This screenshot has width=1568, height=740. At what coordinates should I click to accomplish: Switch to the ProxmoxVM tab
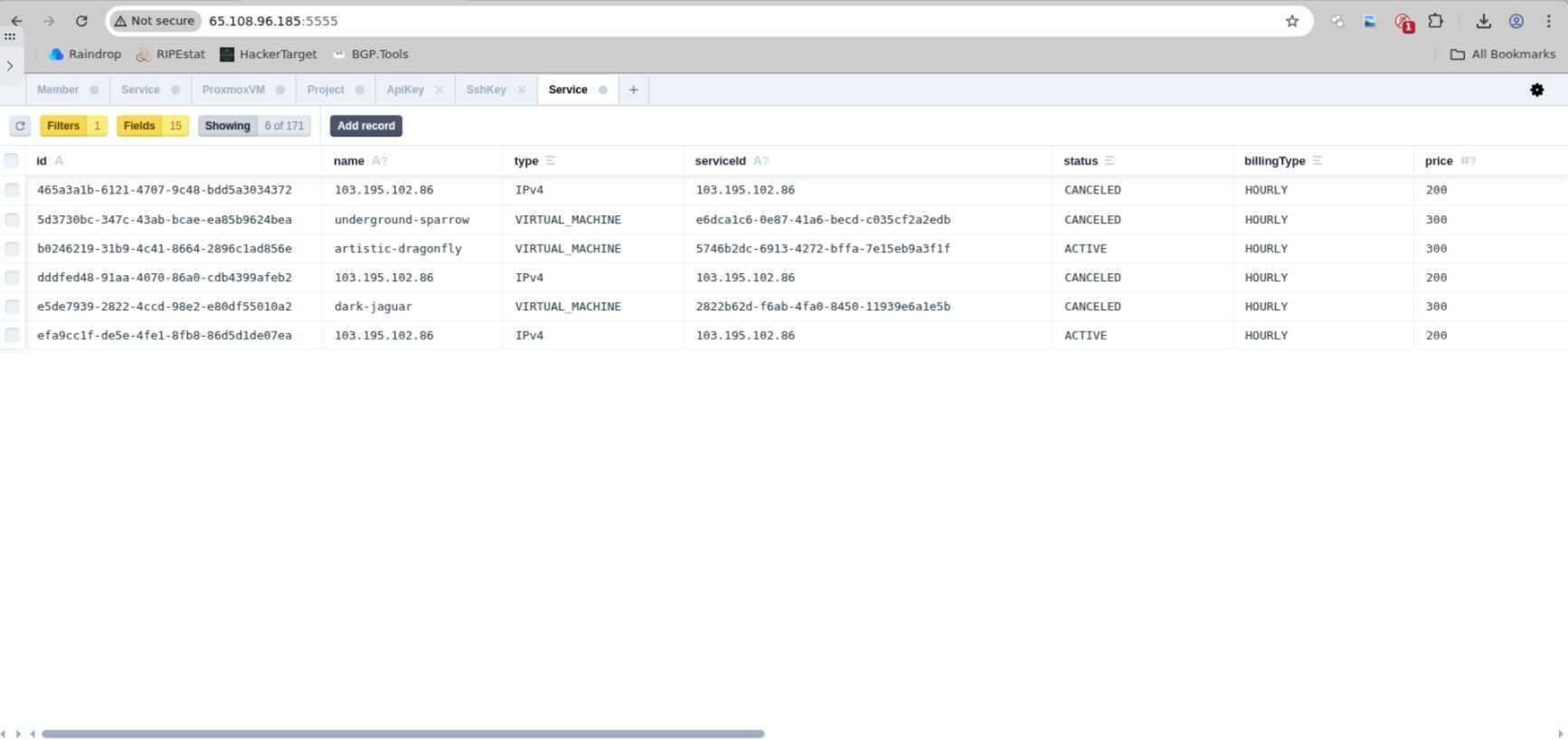[233, 90]
